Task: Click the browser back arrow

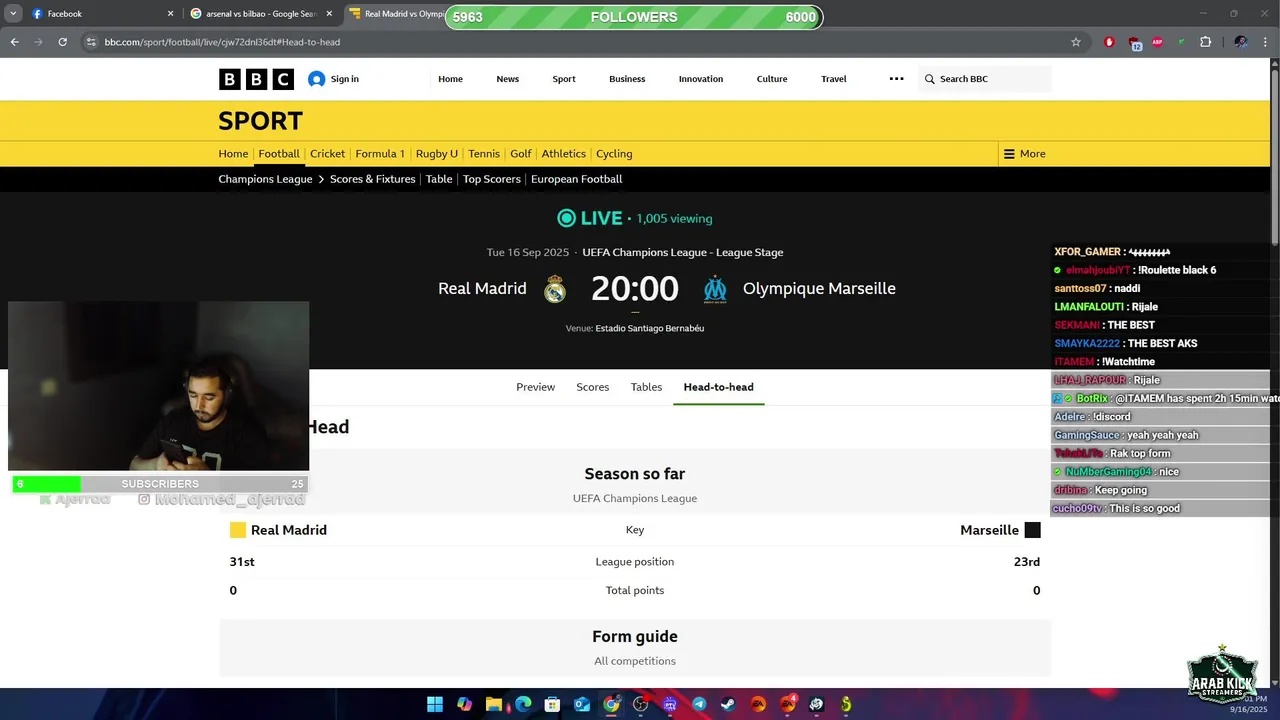Action: click(14, 42)
